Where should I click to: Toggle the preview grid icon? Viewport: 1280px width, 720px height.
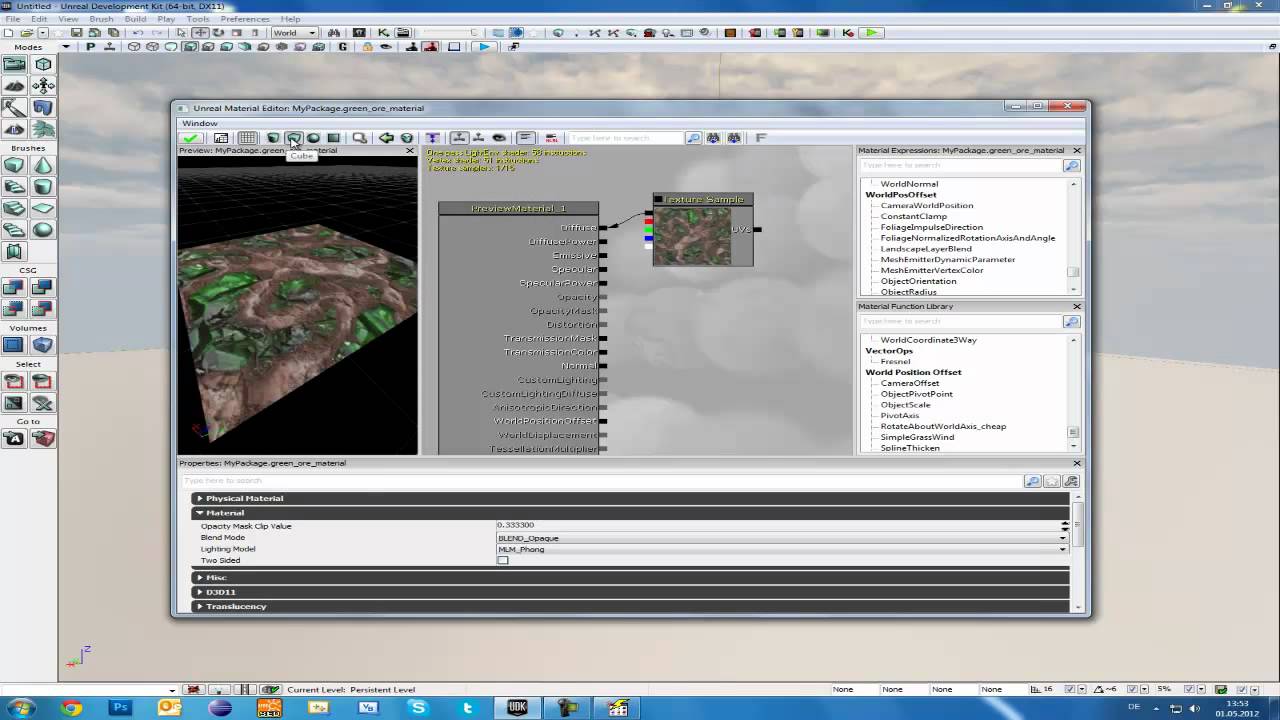pos(247,138)
